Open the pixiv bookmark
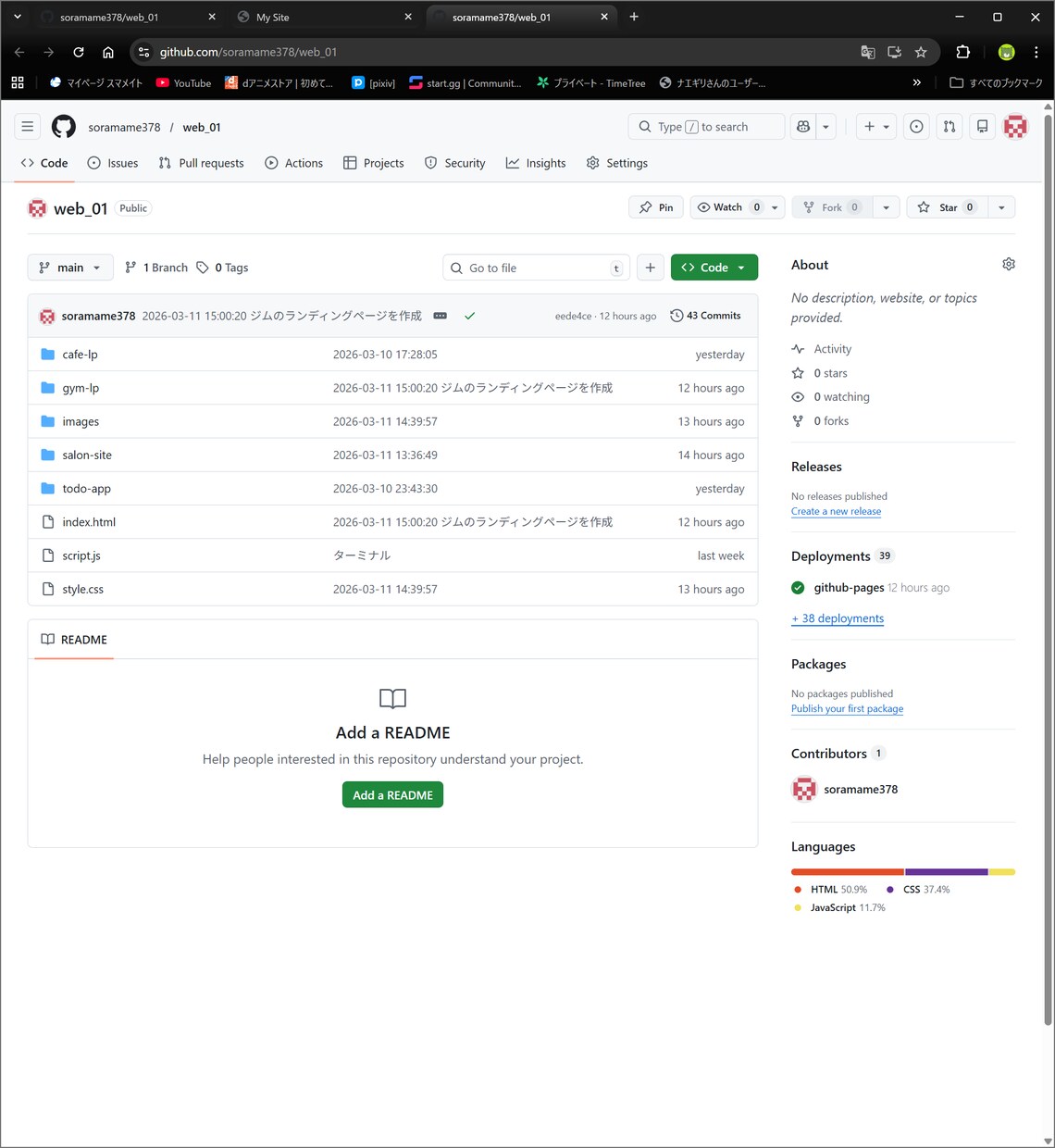Image resolution: width=1055 pixels, height=1148 pixels. tap(374, 82)
